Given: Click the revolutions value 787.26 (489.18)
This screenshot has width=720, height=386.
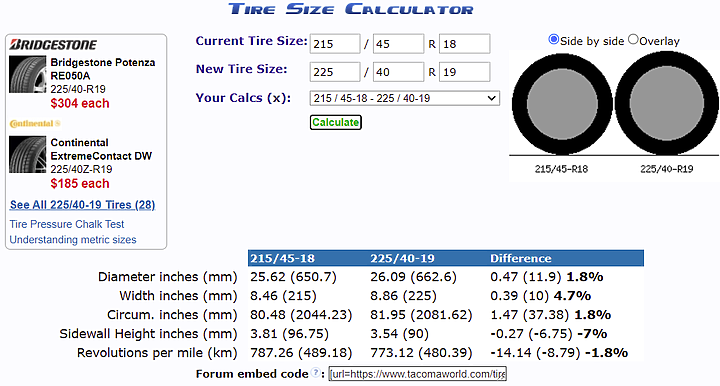Looking at the screenshot, I should (x=301, y=352).
